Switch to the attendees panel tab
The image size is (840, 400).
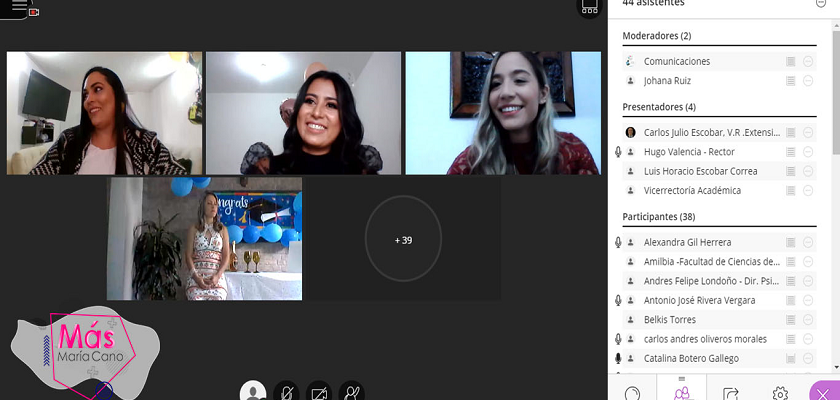pyautogui.click(x=682, y=392)
